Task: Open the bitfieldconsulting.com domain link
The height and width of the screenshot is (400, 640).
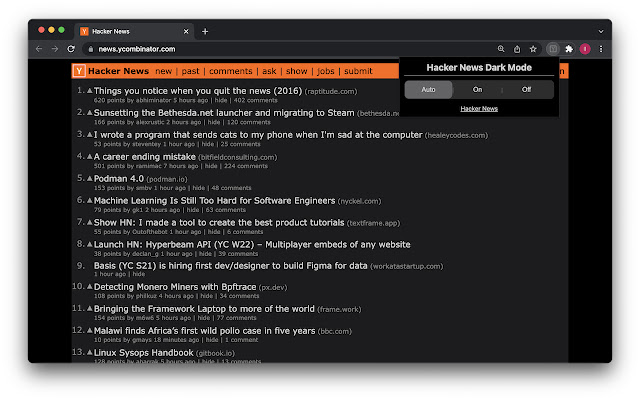Action: coord(237,158)
